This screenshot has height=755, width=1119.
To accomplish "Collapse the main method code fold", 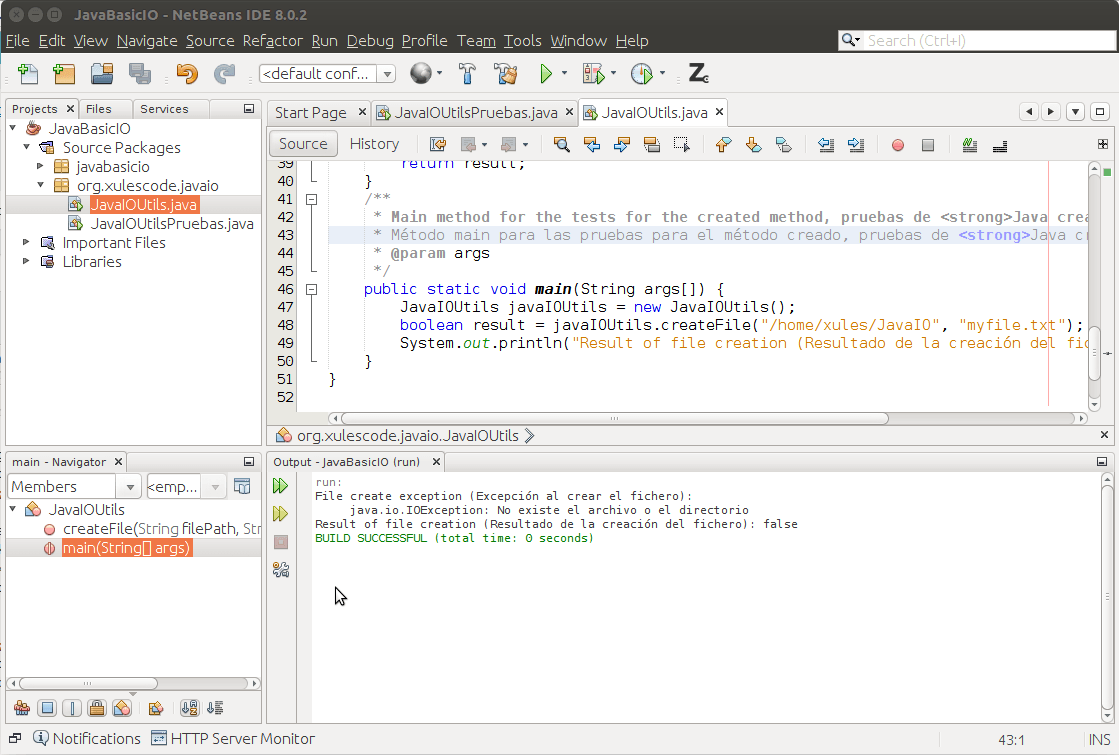I will tap(311, 288).
